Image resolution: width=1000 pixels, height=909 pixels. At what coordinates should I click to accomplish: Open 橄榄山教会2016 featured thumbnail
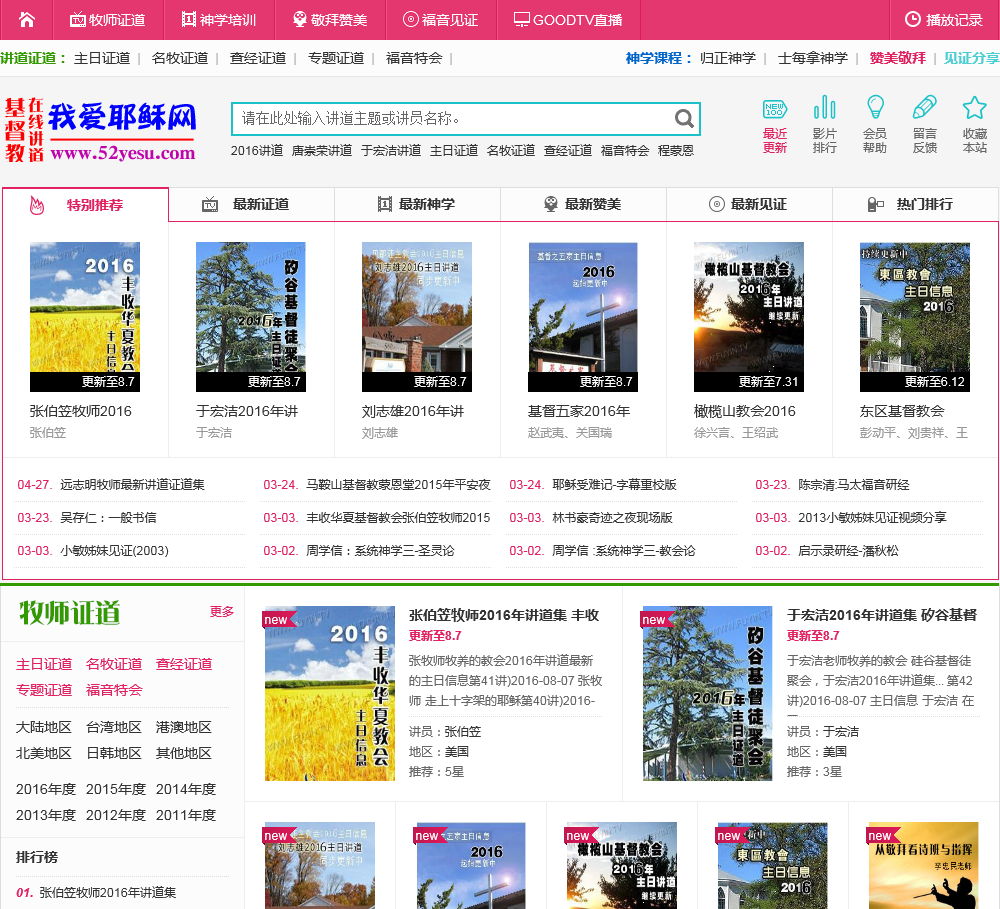(748, 316)
